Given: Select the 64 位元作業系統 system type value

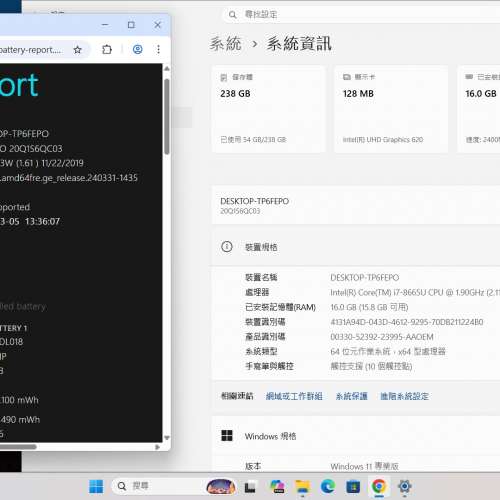Looking at the screenshot, I should (388, 352).
